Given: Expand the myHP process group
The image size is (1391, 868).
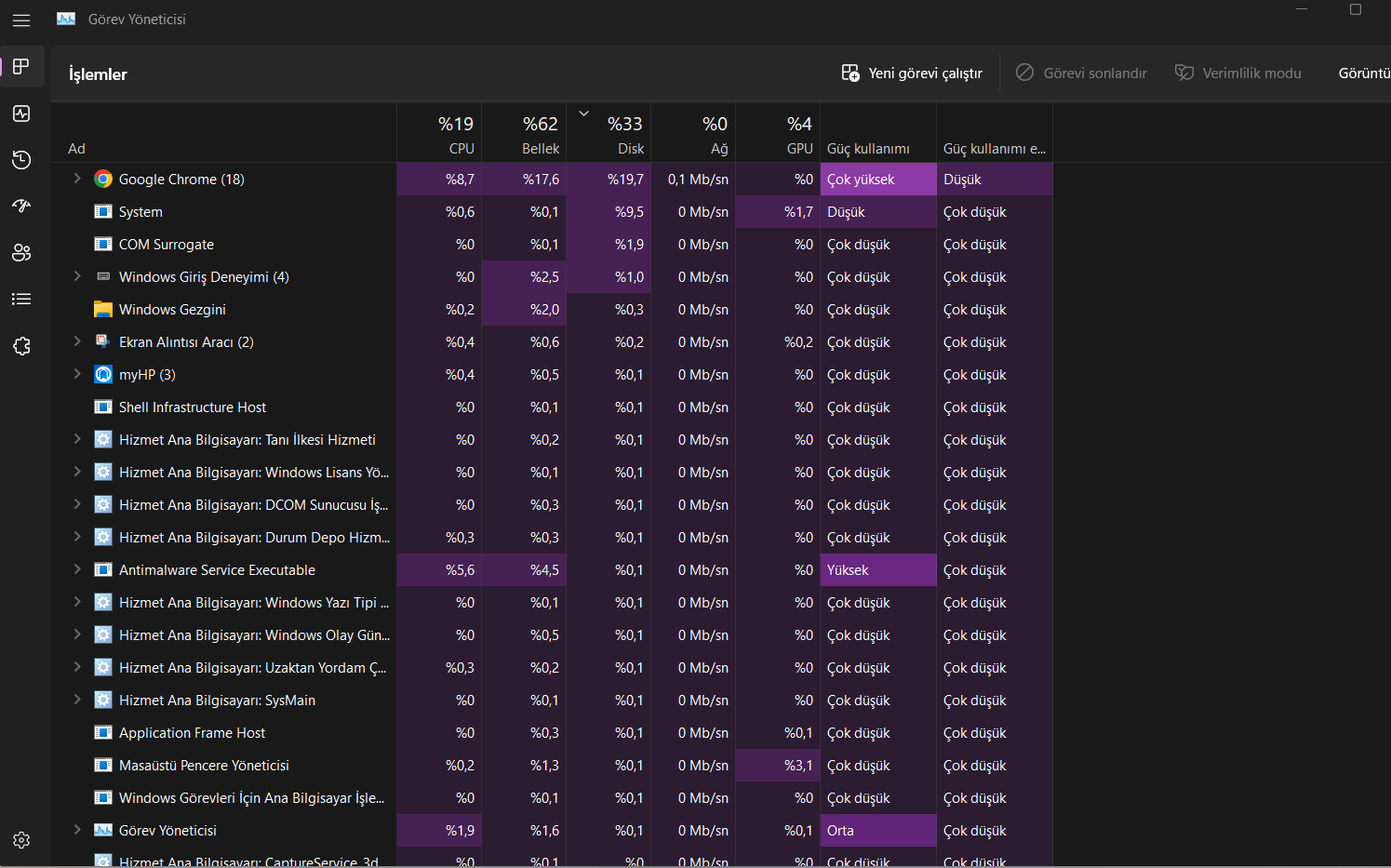Looking at the screenshot, I should (x=77, y=374).
